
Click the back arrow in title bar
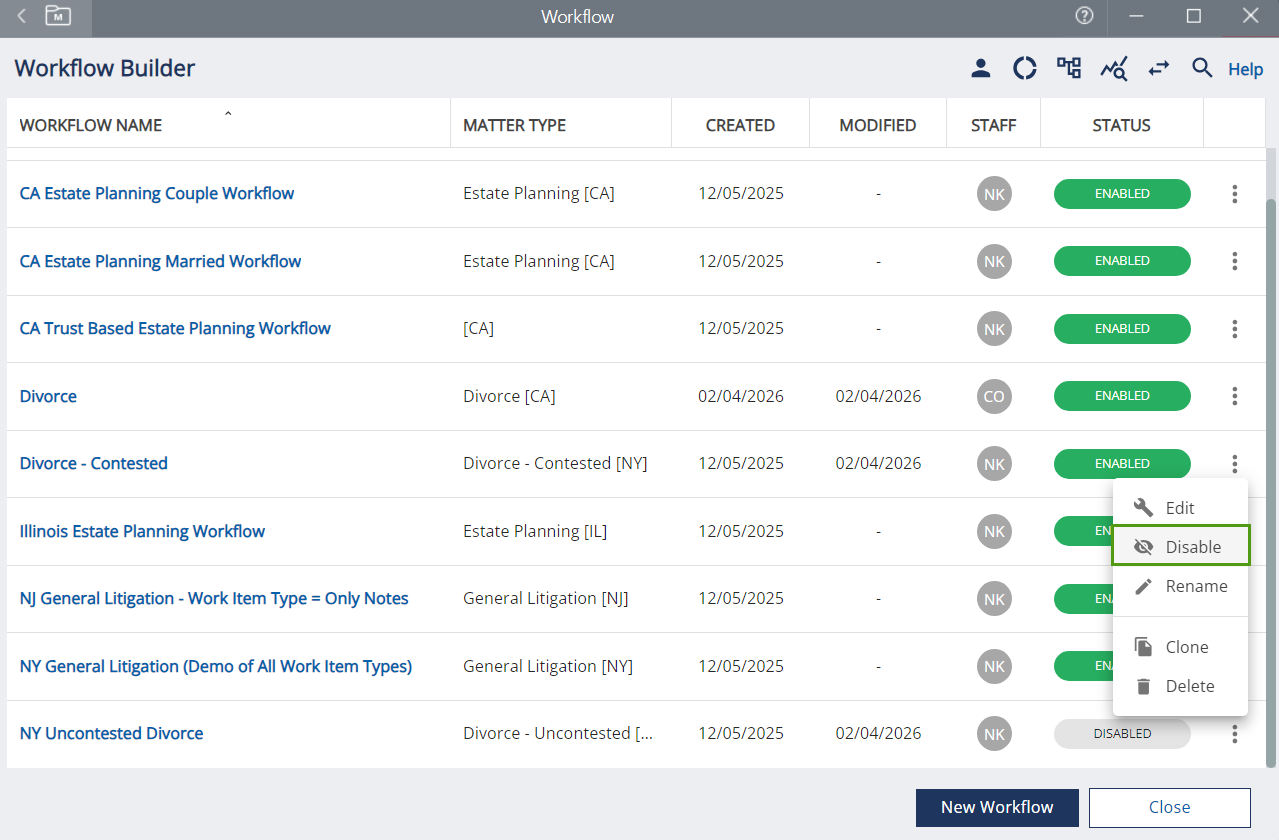(22, 16)
